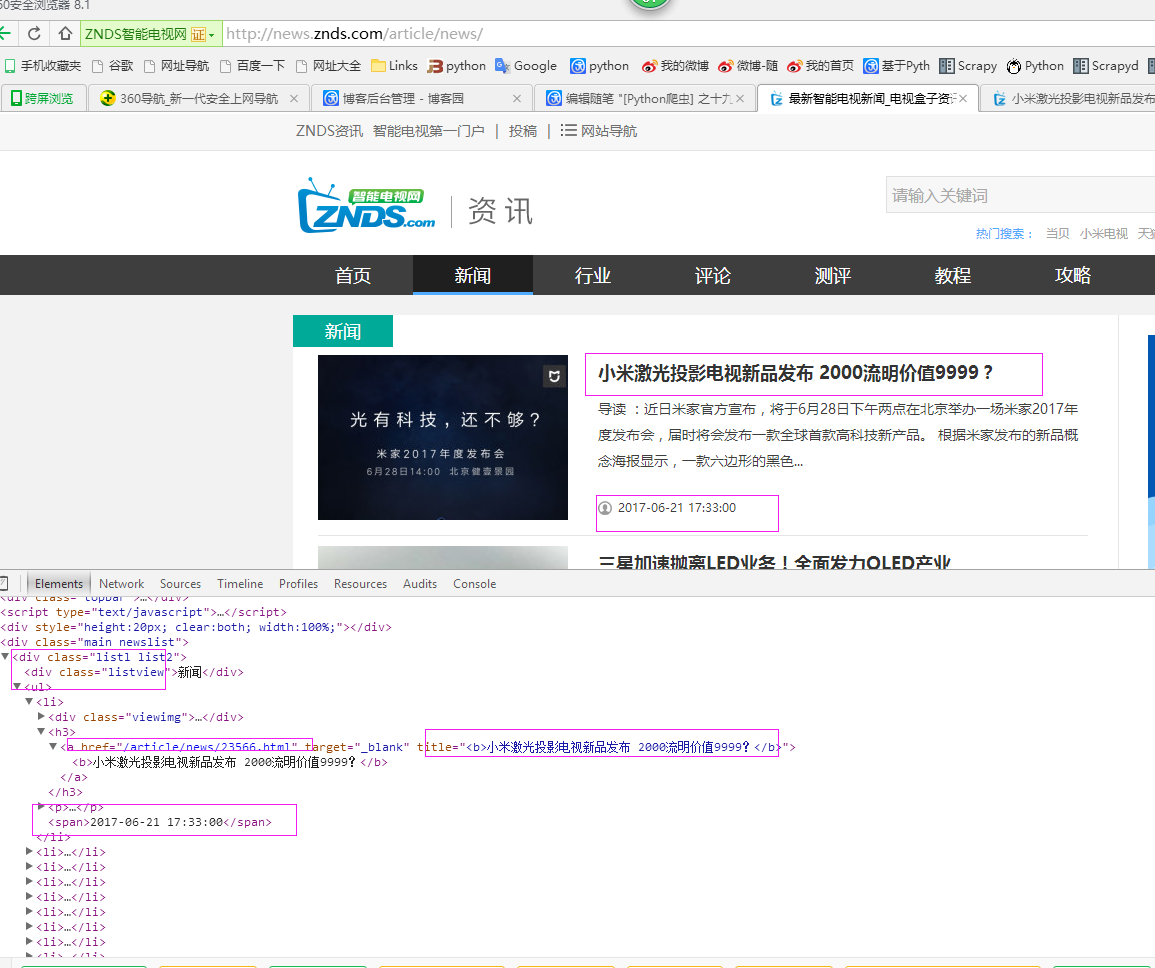Open the 小米激光投影电视新品发布 article headline
Screen dimensions: 1155x968
point(796,373)
